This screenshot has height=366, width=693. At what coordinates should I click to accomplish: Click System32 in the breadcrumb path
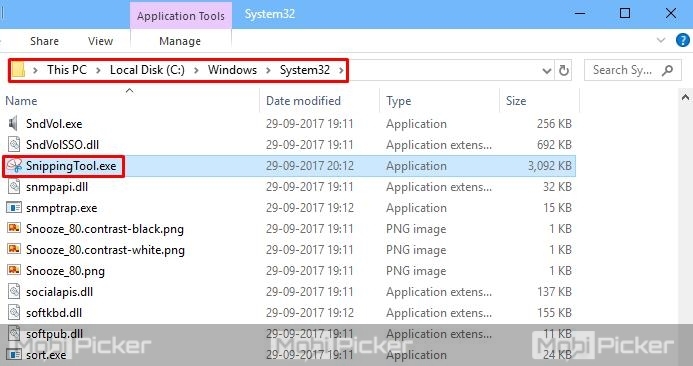[305, 70]
